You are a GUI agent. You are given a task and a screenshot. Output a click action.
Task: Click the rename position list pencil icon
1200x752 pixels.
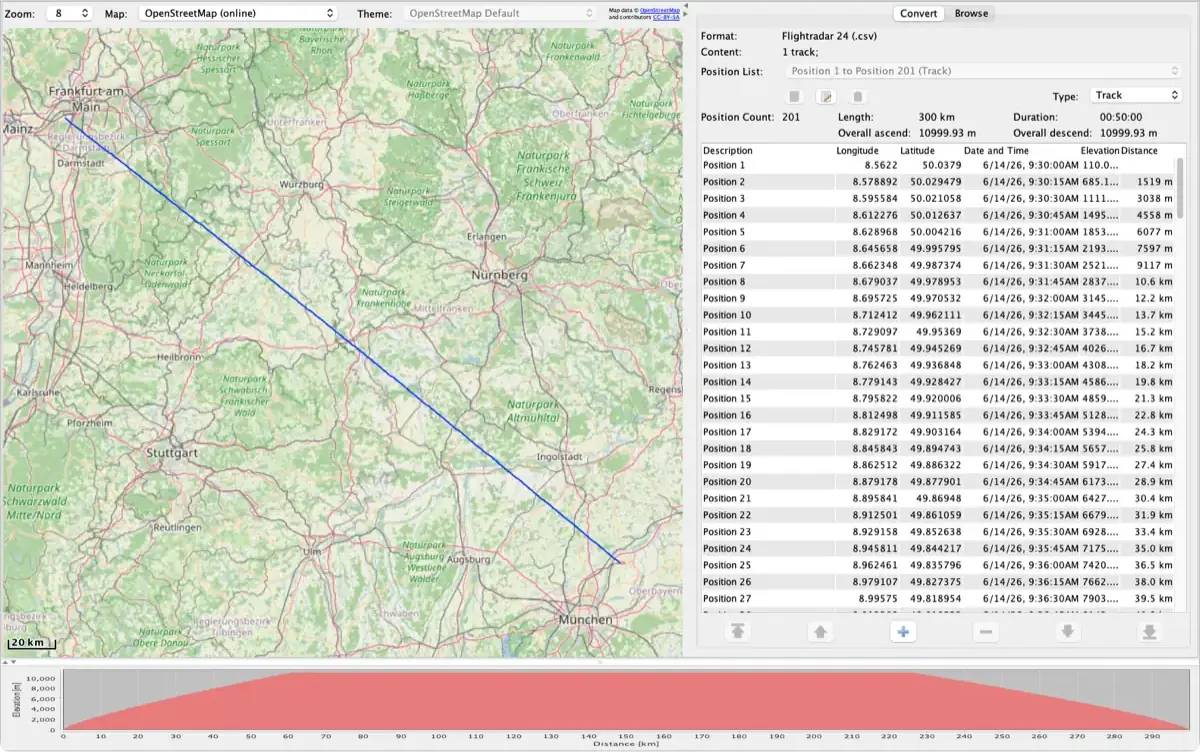(x=826, y=97)
